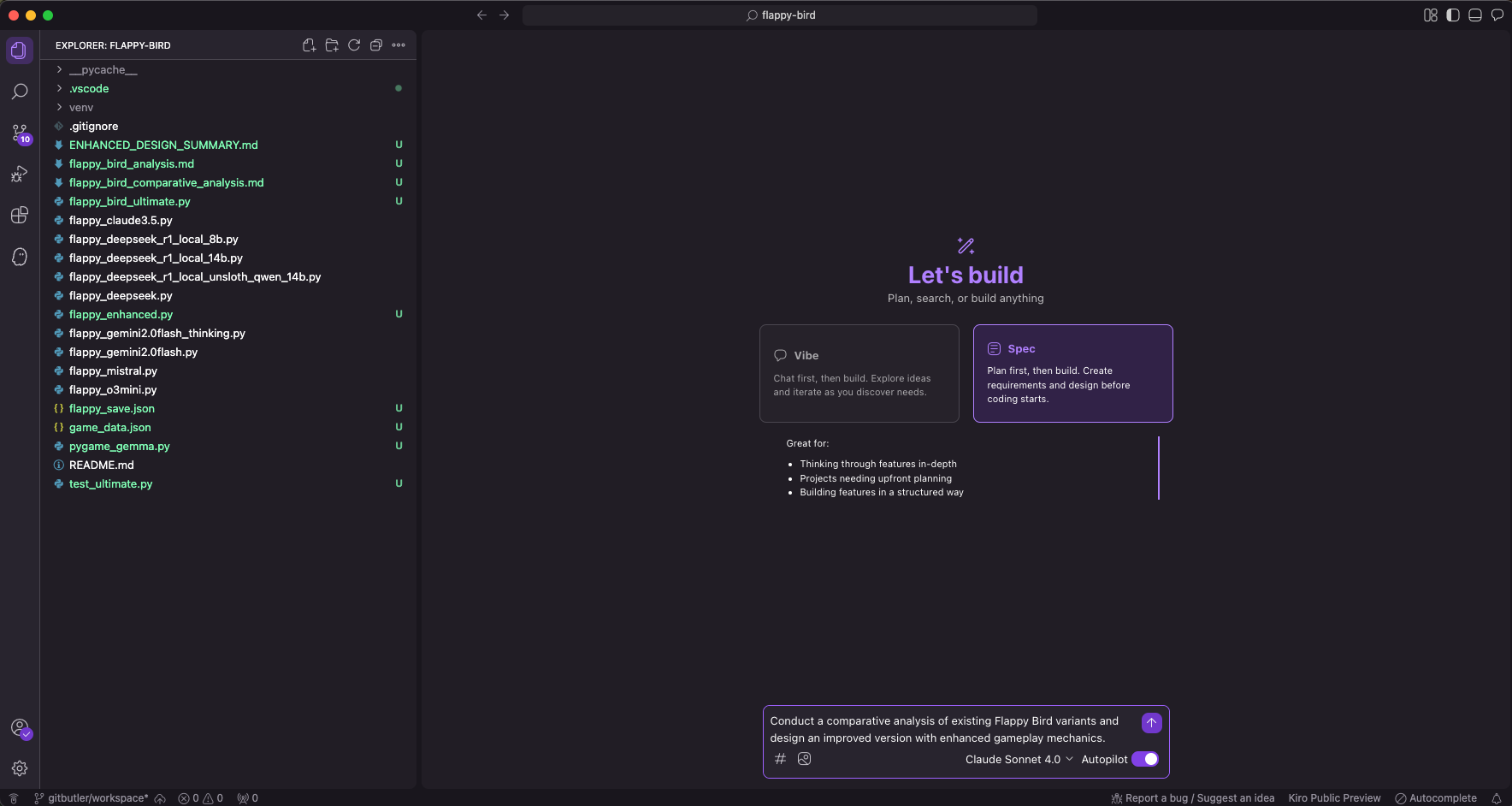The width and height of the screenshot is (1512, 806).
Task: Click the publish cloud icon in status bar
Action: (160, 798)
